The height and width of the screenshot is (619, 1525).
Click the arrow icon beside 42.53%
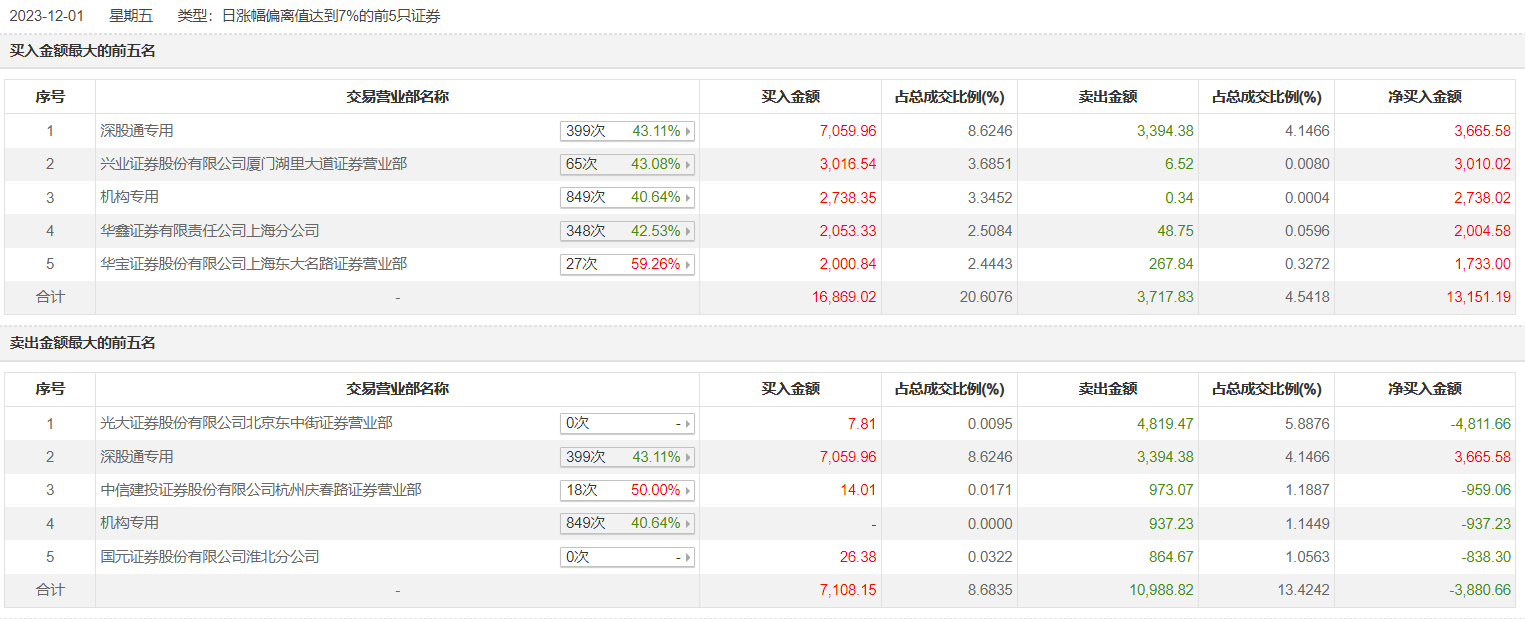688,232
